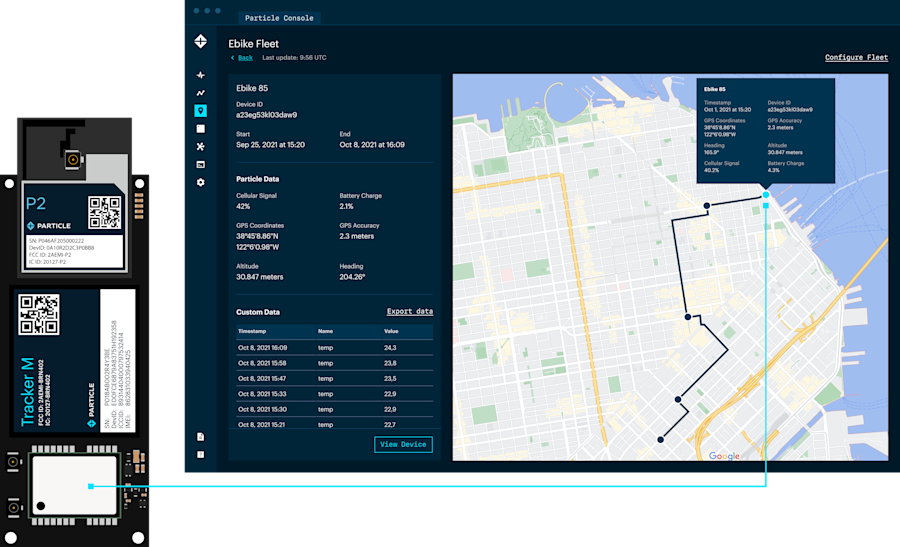The image size is (900, 547).
Task: Click the Device ID a23eg53kl03daw9 in left panel
Action: pyautogui.click(x=266, y=115)
